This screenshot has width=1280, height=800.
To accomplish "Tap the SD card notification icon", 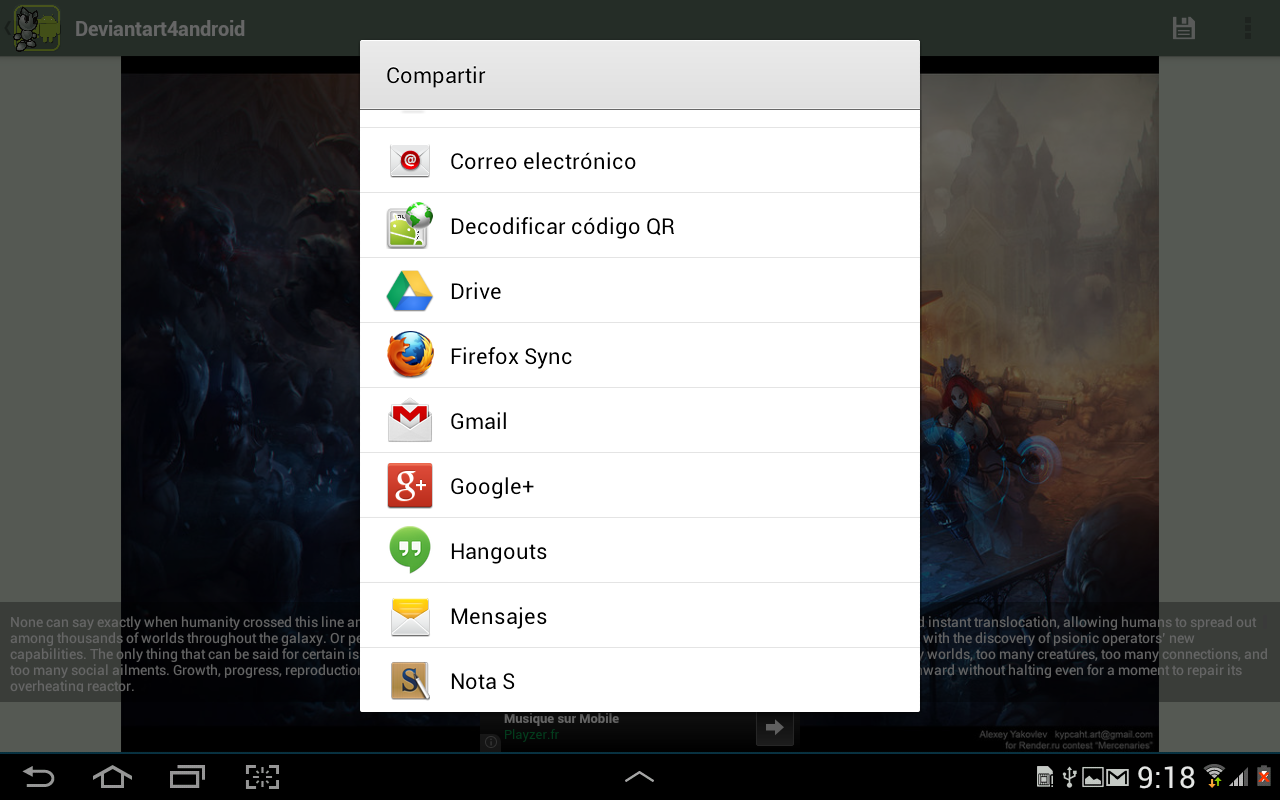I will [x=1045, y=777].
